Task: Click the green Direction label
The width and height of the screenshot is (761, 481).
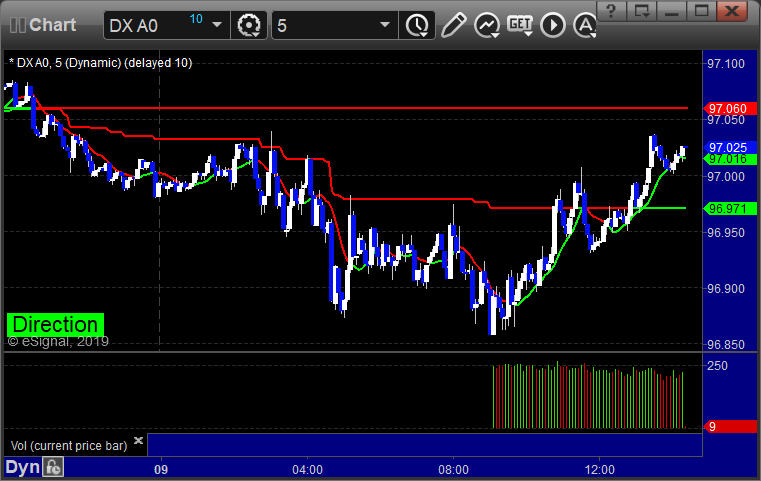Action: 55,325
